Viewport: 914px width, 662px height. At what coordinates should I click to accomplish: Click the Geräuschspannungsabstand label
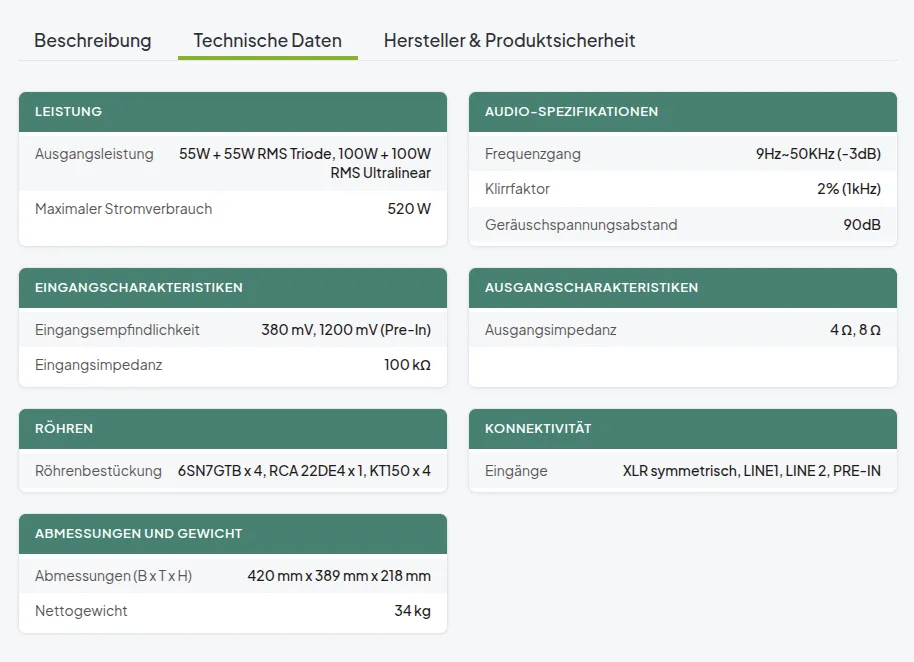point(581,225)
